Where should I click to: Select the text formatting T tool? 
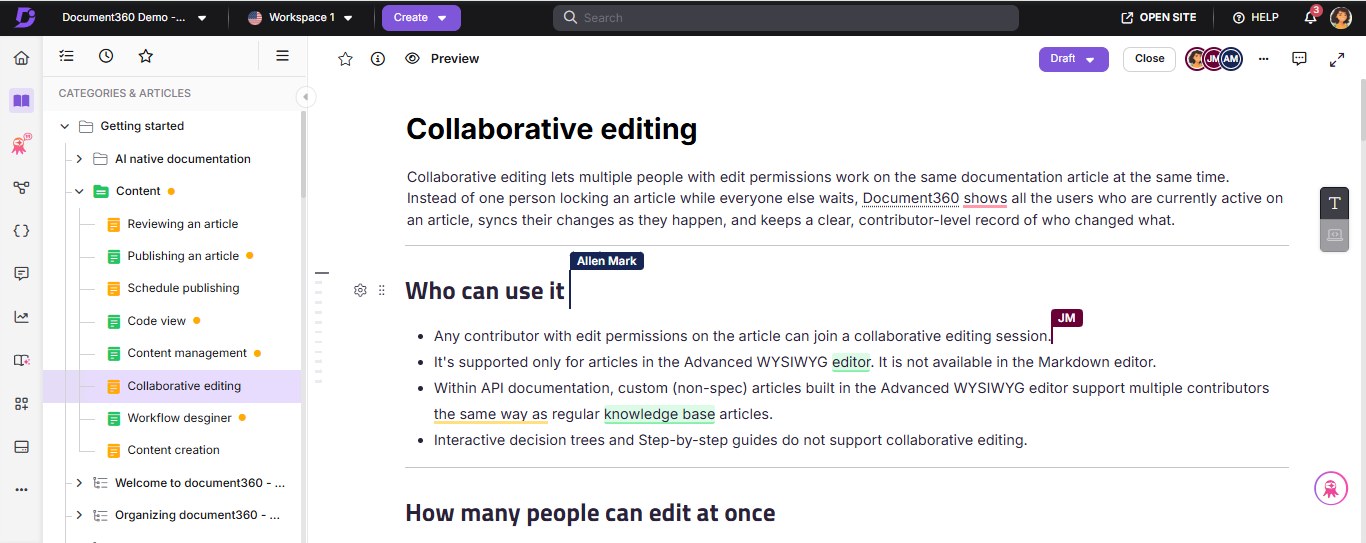click(x=1334, y=203)
